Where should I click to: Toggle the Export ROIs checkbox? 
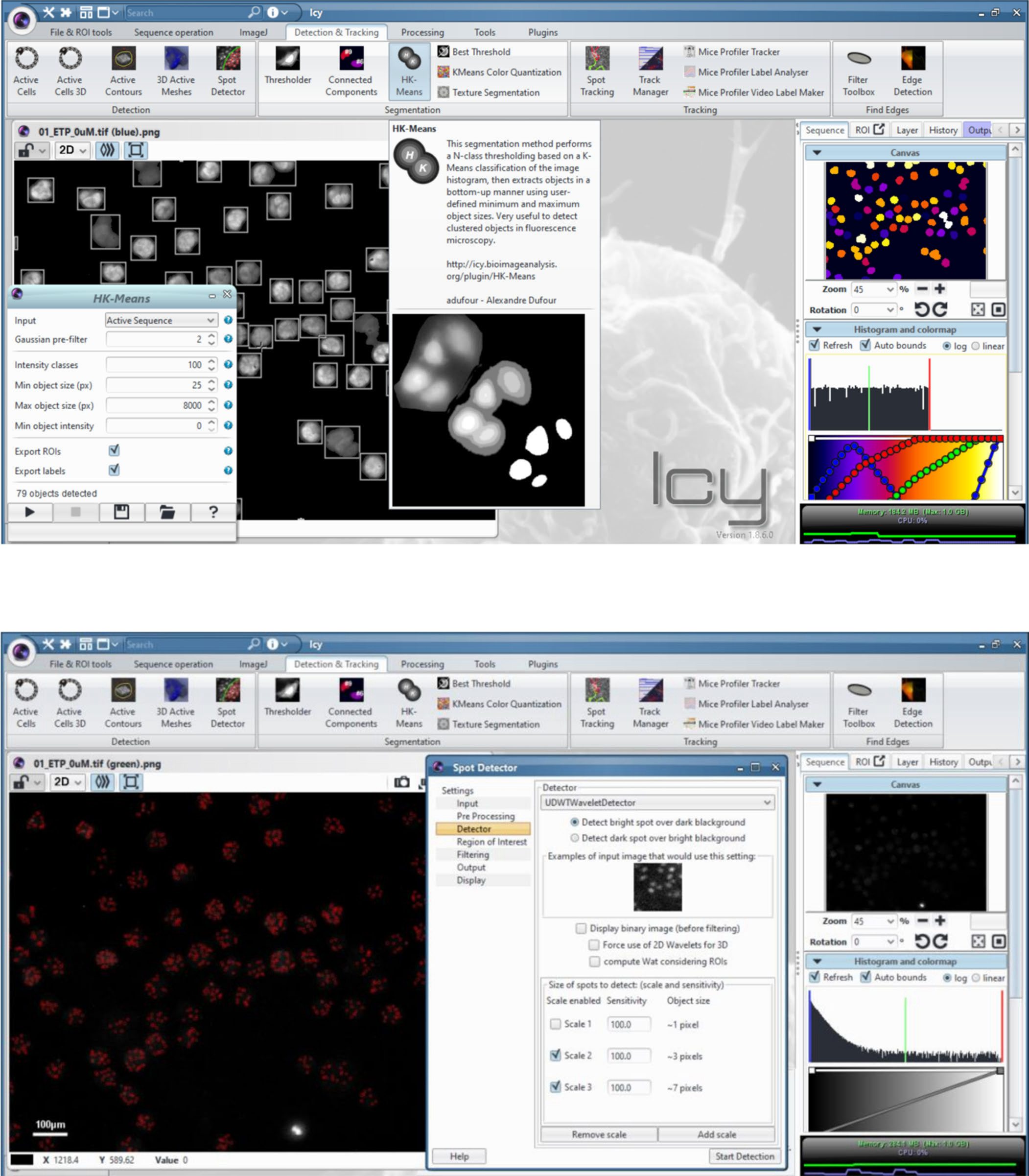click(x=114, y=450)
